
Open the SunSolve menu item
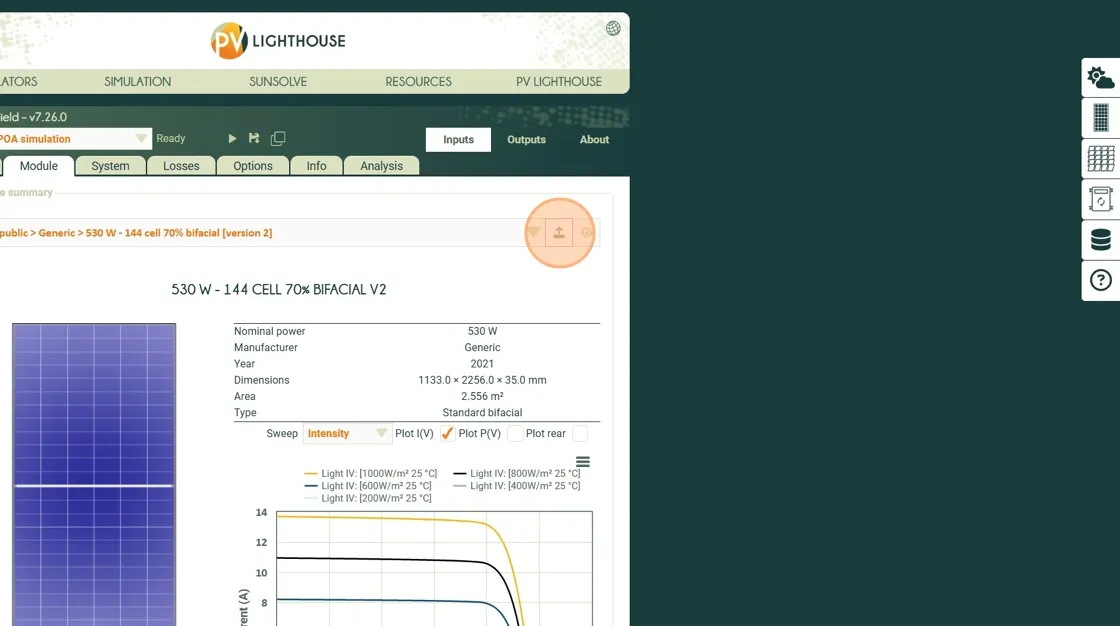(x=278, y=82)
